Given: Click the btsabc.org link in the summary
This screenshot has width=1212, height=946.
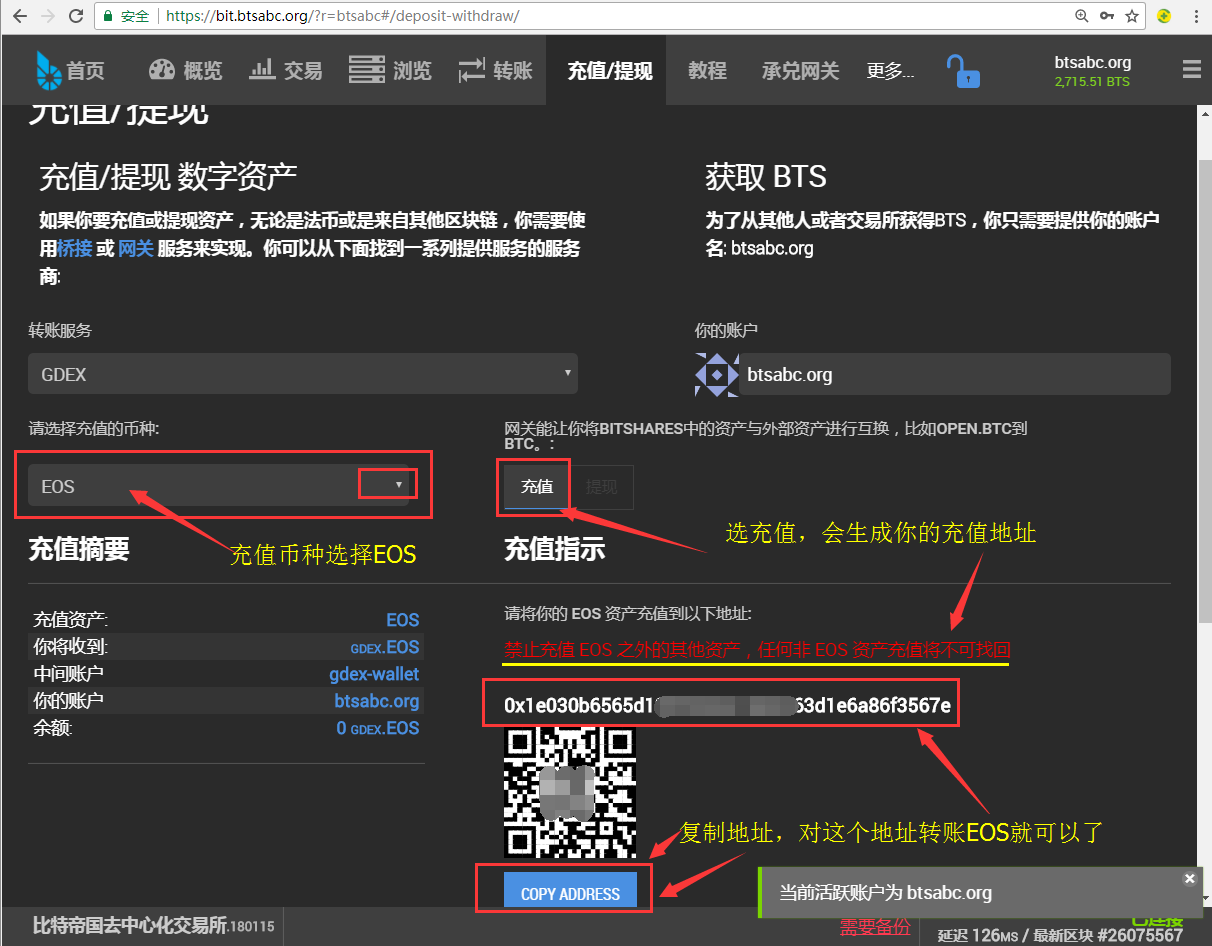Looking at the screenshot, I should [x=377, y=701].
